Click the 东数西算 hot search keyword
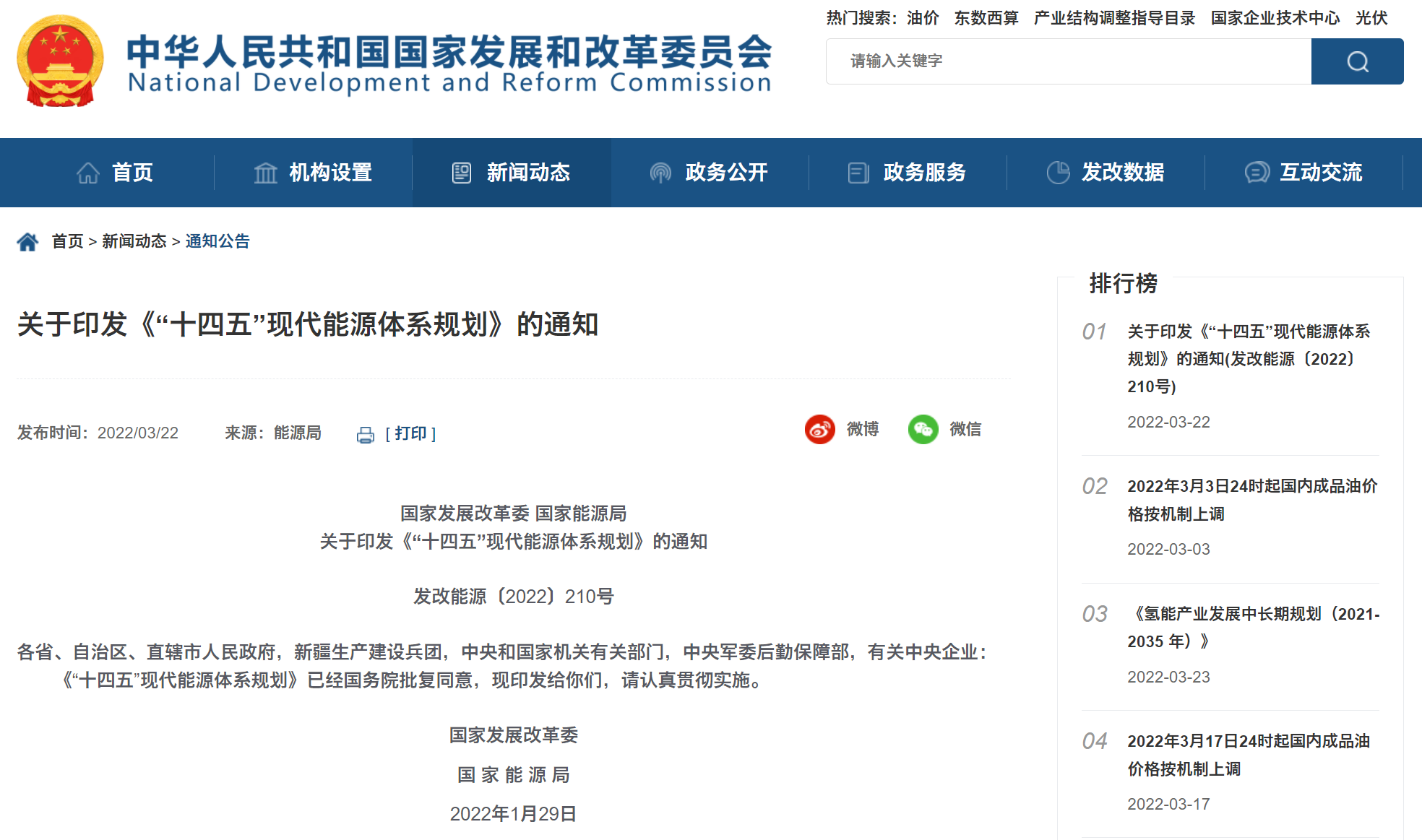 tap(986, 18)
